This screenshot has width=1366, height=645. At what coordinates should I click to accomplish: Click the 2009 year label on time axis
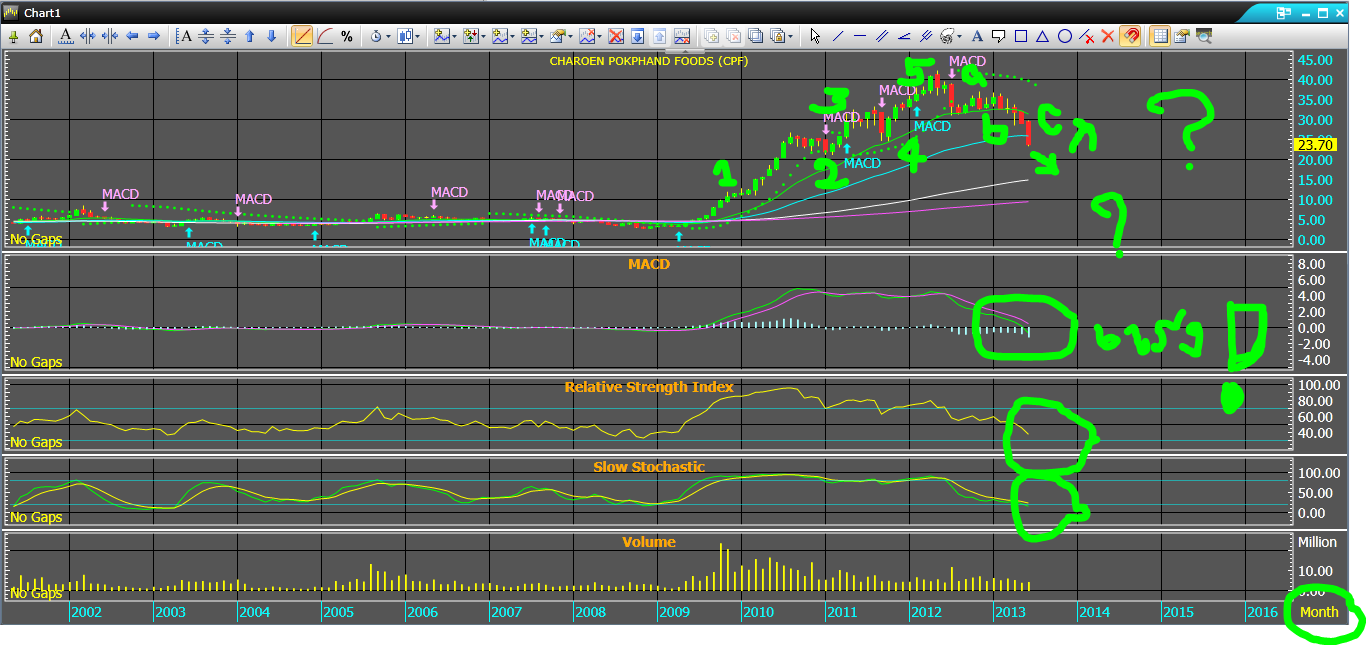tap(674, 612)
